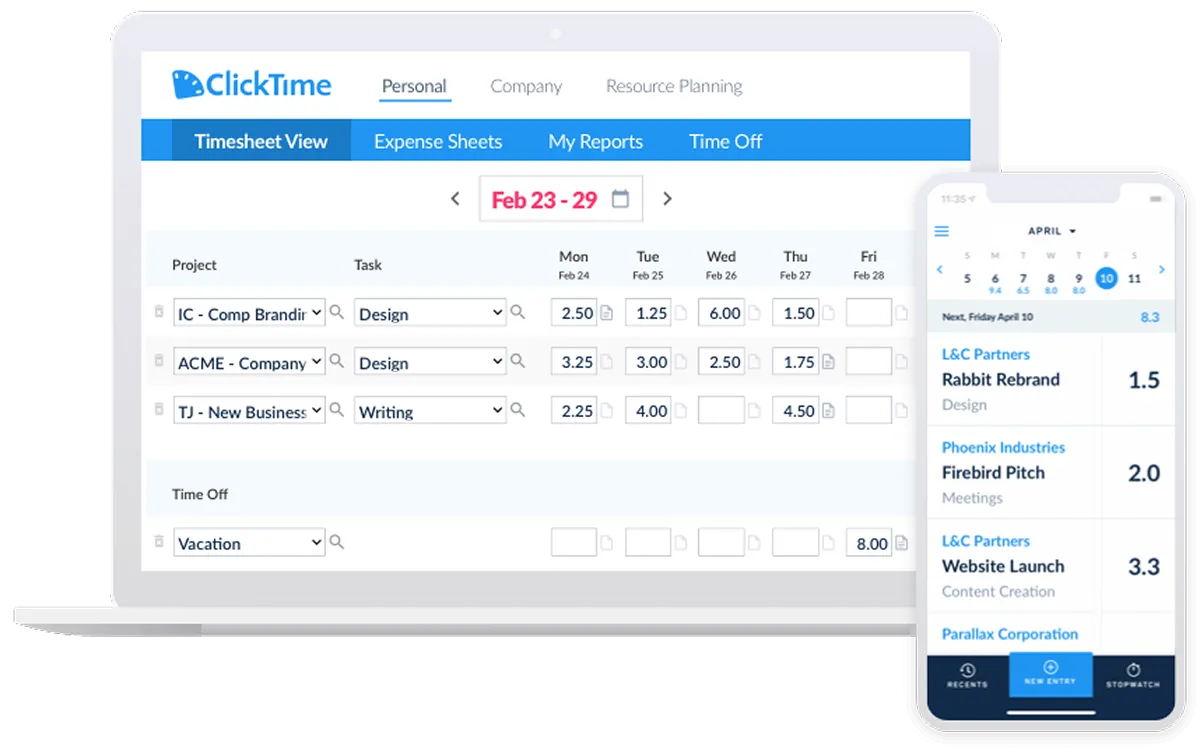
Task: Go to next week on phone calendar
Action: 1161,270
